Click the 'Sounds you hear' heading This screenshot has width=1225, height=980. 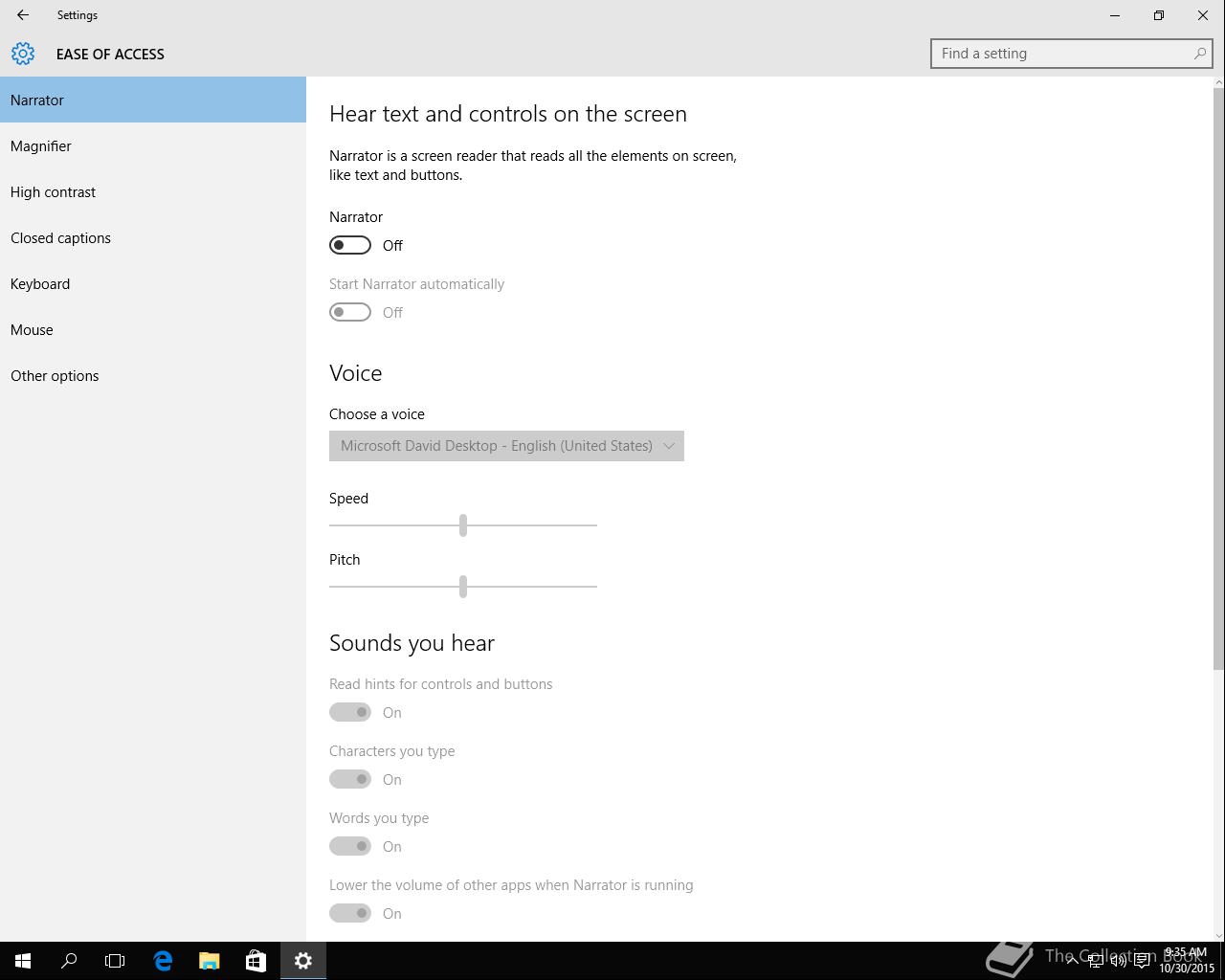click(x=412, y=642)
